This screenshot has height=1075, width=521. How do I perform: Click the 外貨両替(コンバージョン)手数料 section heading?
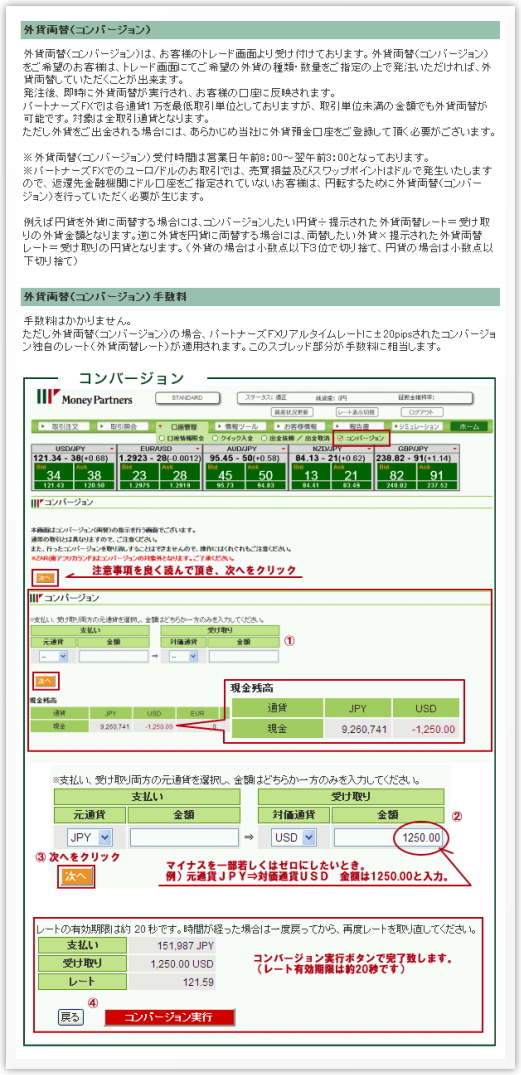pos(106,297)
